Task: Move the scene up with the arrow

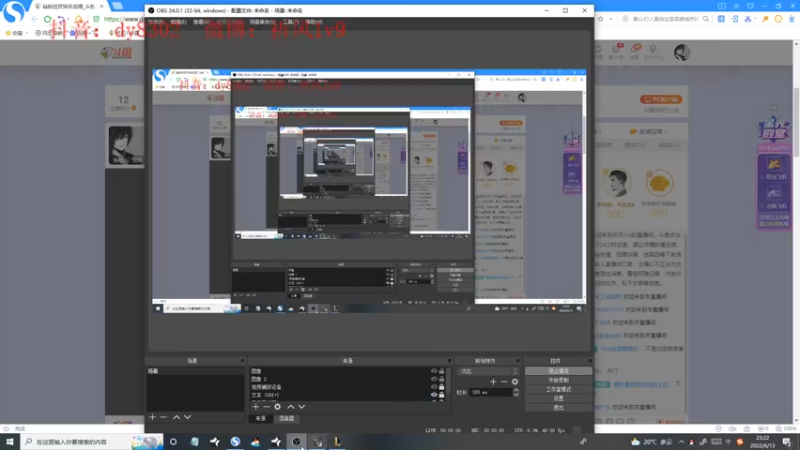Action: 176,417
